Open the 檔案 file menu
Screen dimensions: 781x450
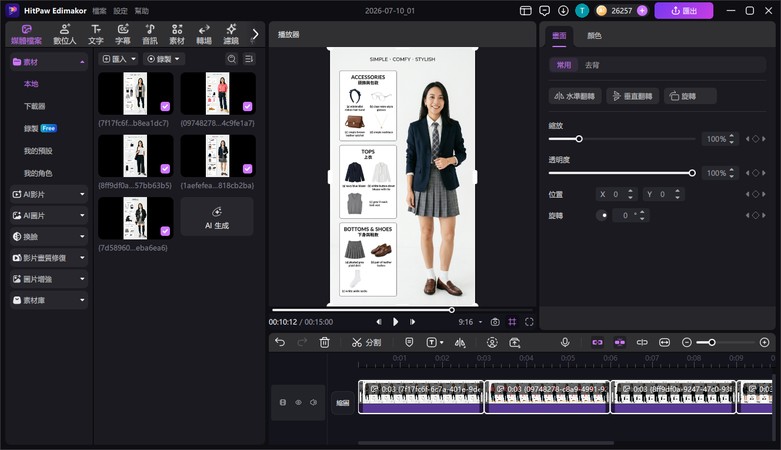tap(99, 10)
